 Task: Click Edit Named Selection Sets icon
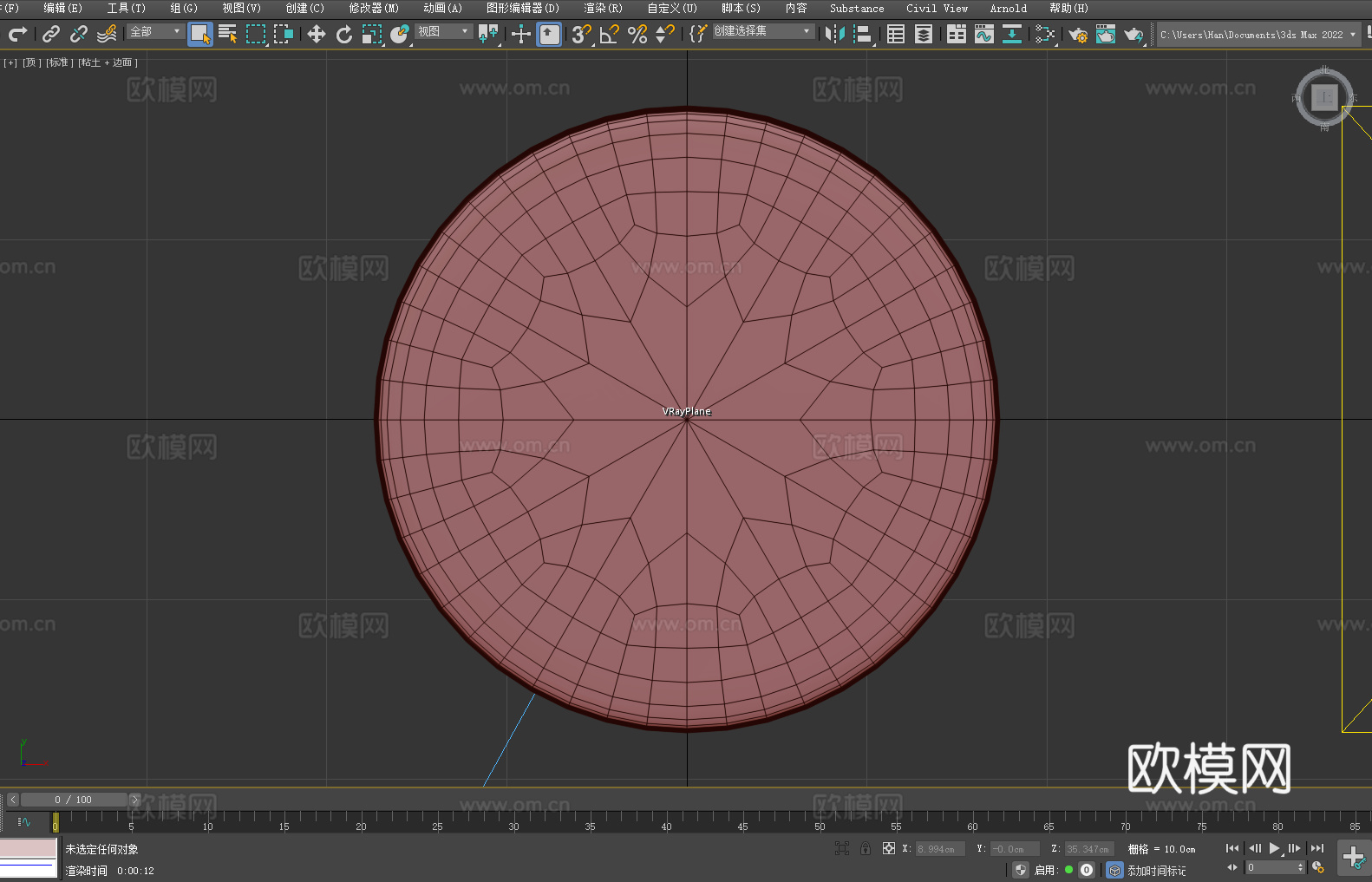tap(698, 34)
